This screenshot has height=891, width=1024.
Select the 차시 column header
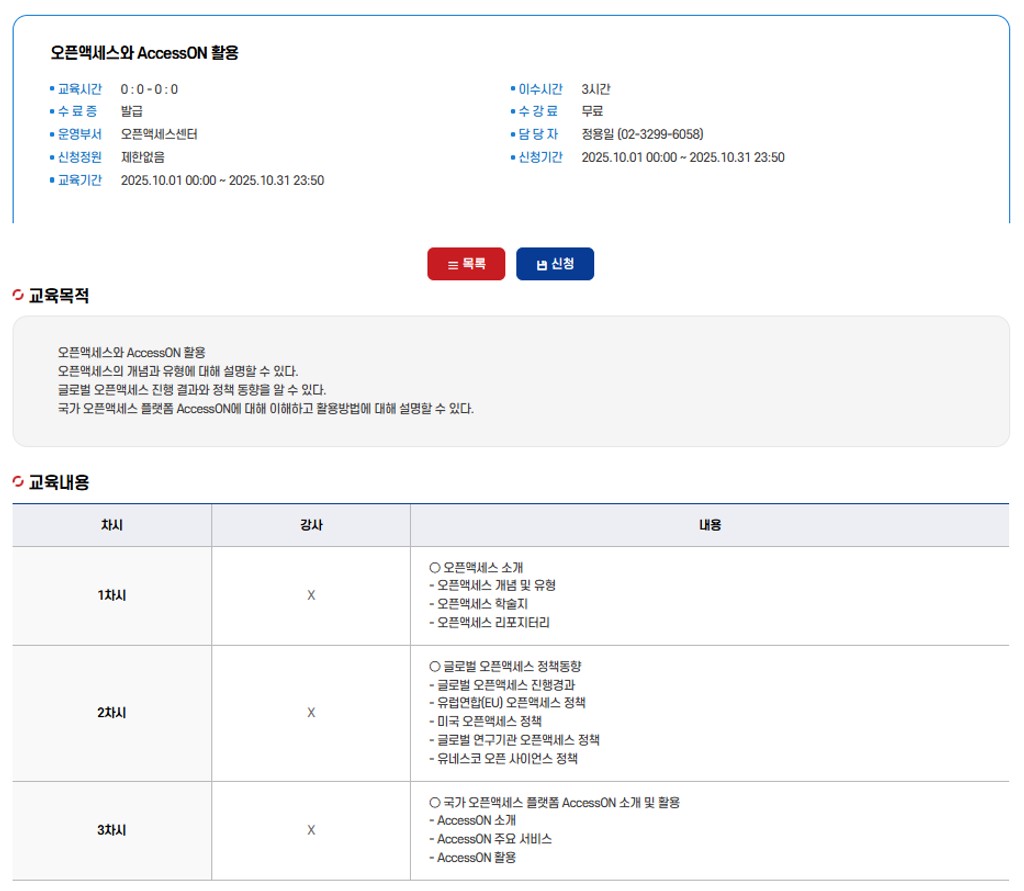pyautogui.click(x=111, y=525)
